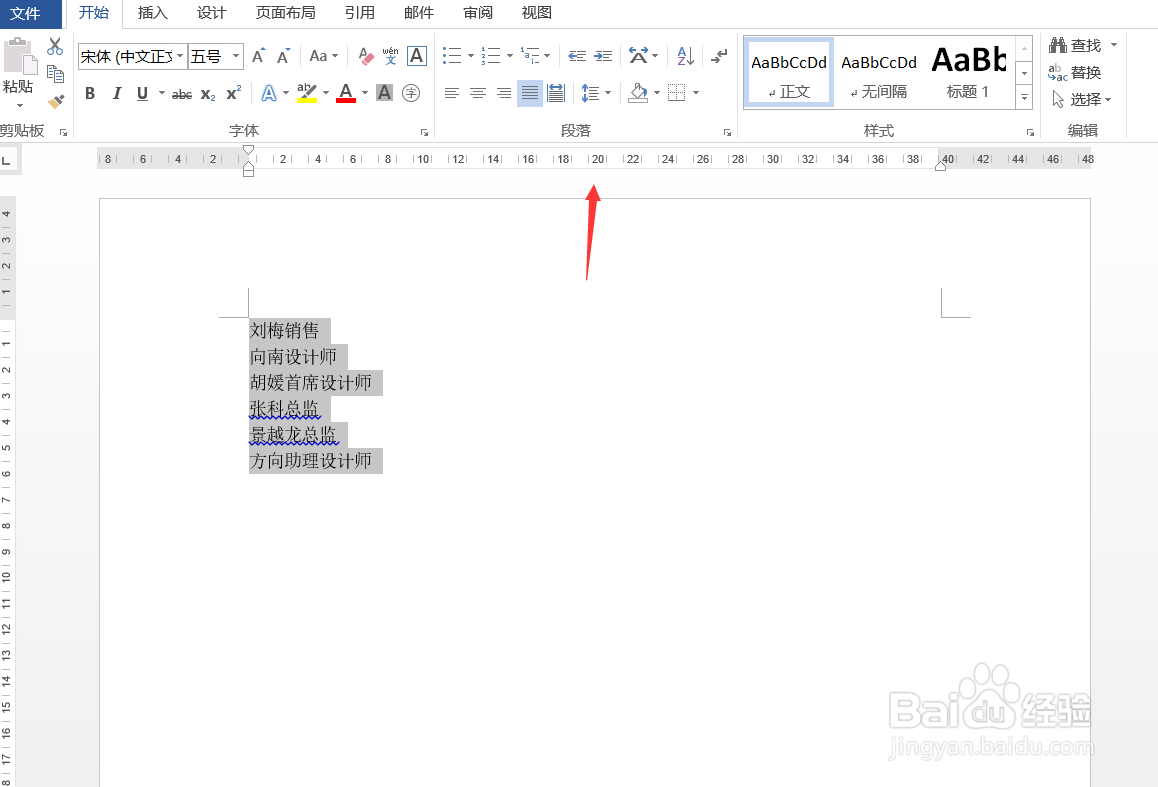Switch to 页面布局 Page Layout tab
The image size is (1158, 787).
pos(286,13)
